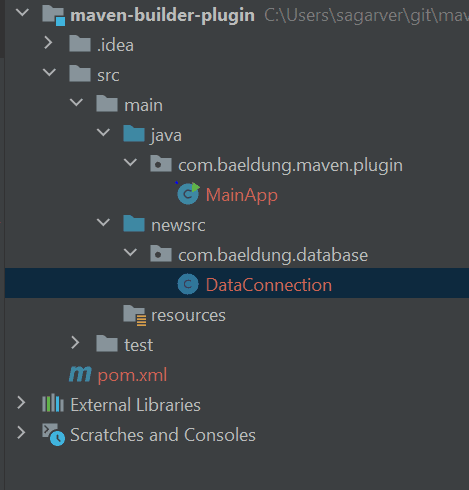Click the resources folder icon
This screenshot has width=469, height=490.
(x=135, y=315)
